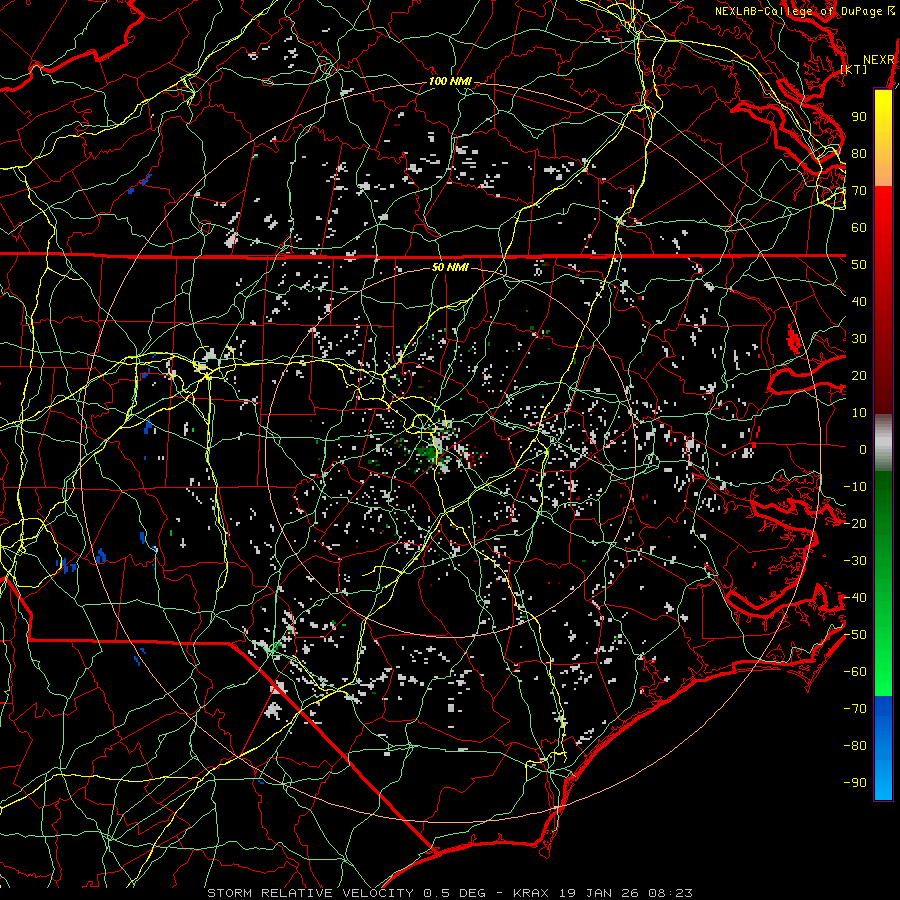Click the STORM RELATIVE VELOCITY title text

[x=310, y=893]
